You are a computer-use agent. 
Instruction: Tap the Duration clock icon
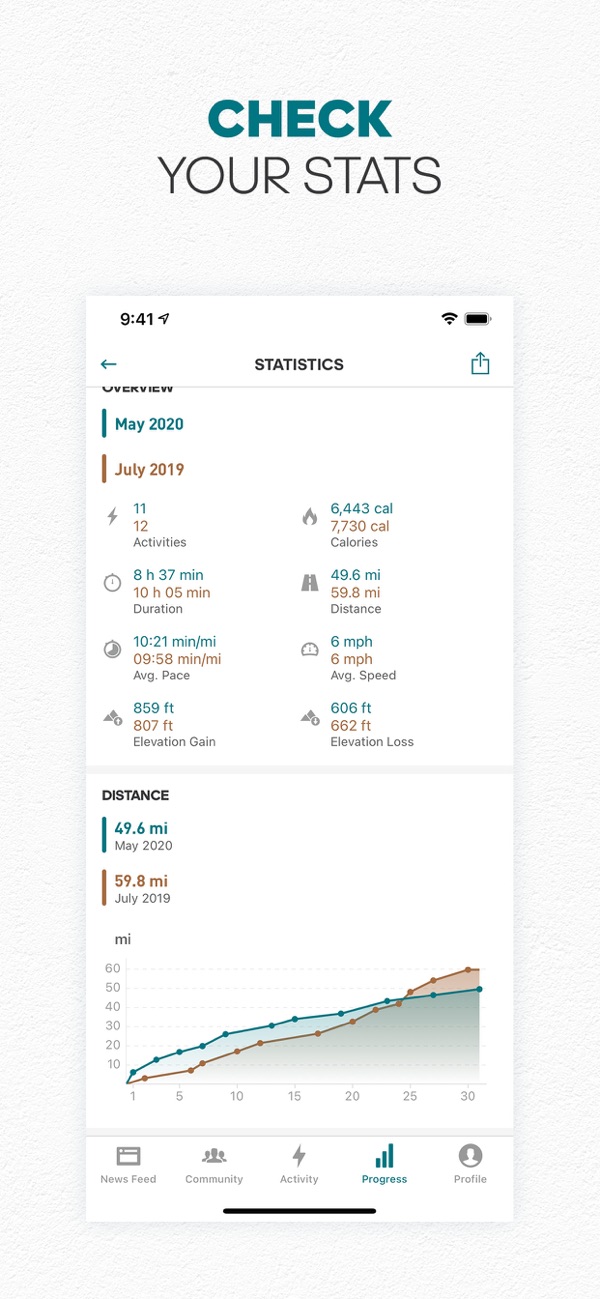(x=112, y=583)
